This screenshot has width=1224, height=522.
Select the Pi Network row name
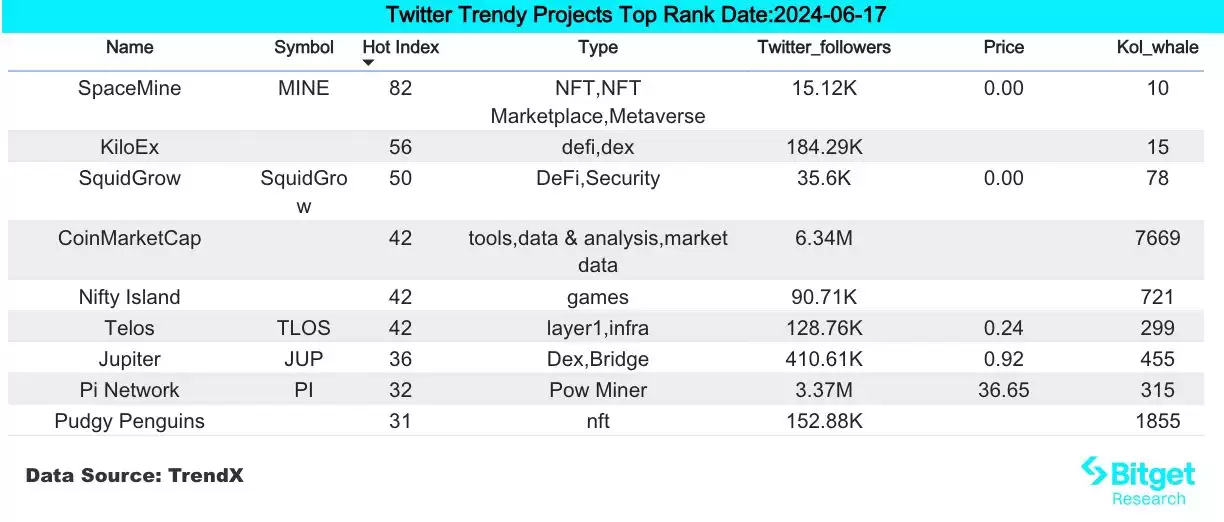coord(129,390)
